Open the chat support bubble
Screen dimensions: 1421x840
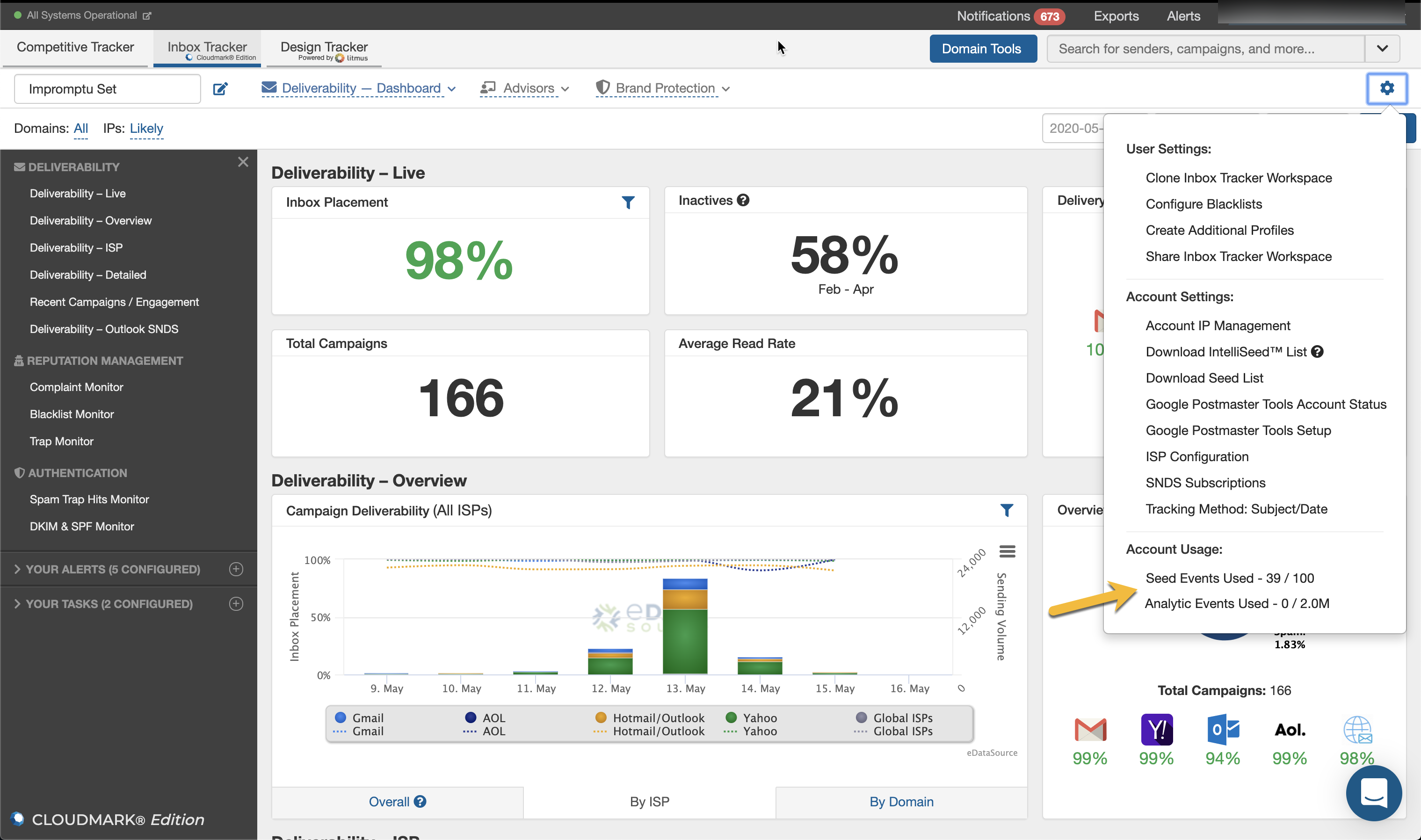pyautogui.click(x=1373, y=792)
